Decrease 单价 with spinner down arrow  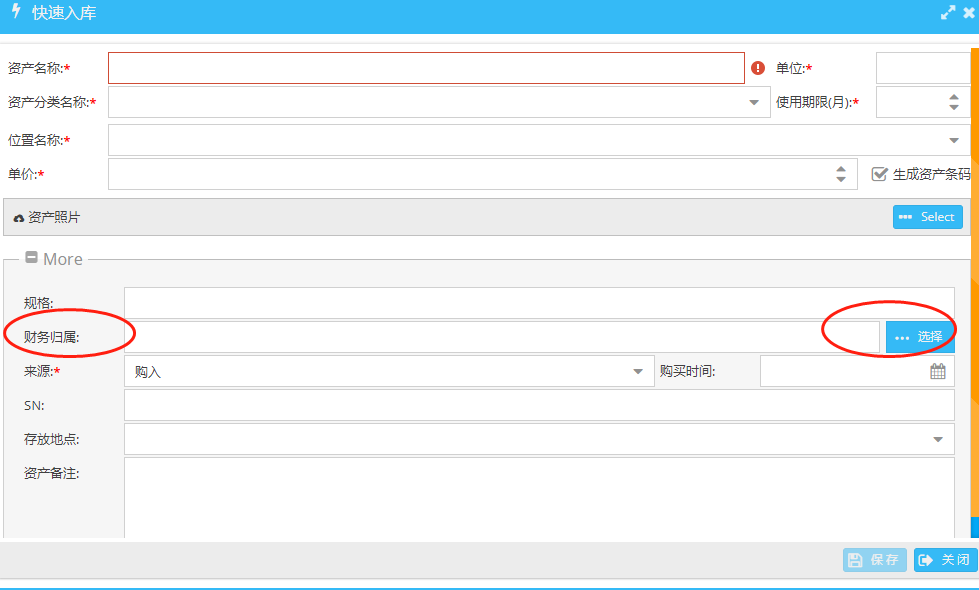[841, 179]
